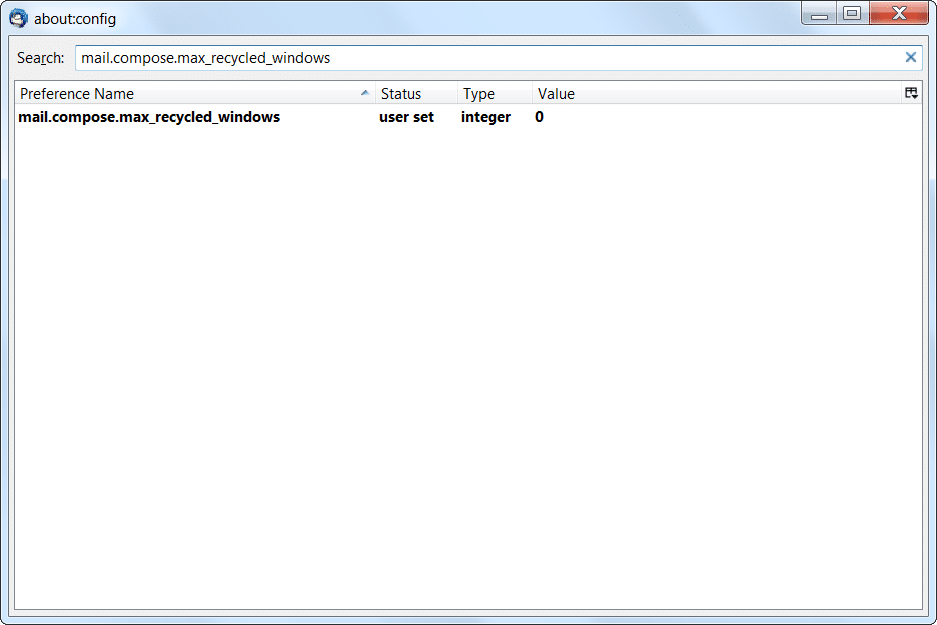The height and width of the screenshot is (625, 937).
Task: Maximize the about:config window
Action: coord(852,14)
